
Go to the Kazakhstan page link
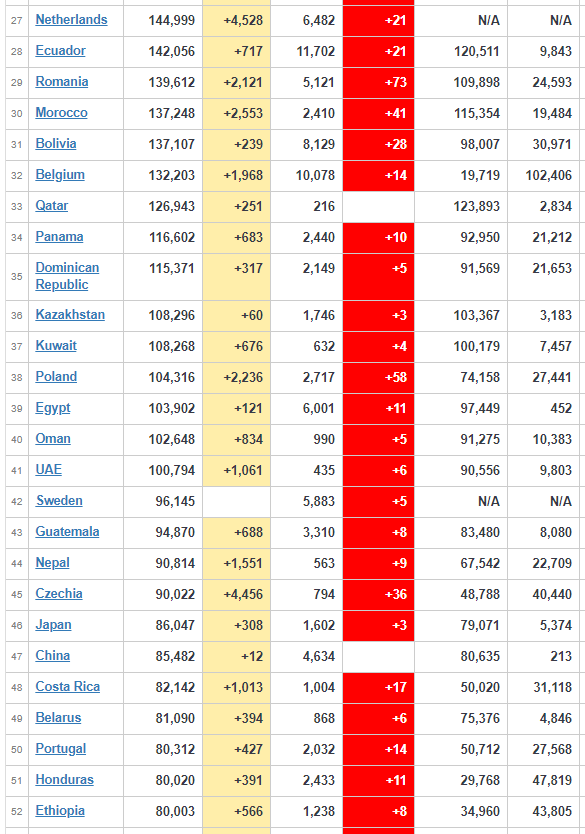point(70,314)
